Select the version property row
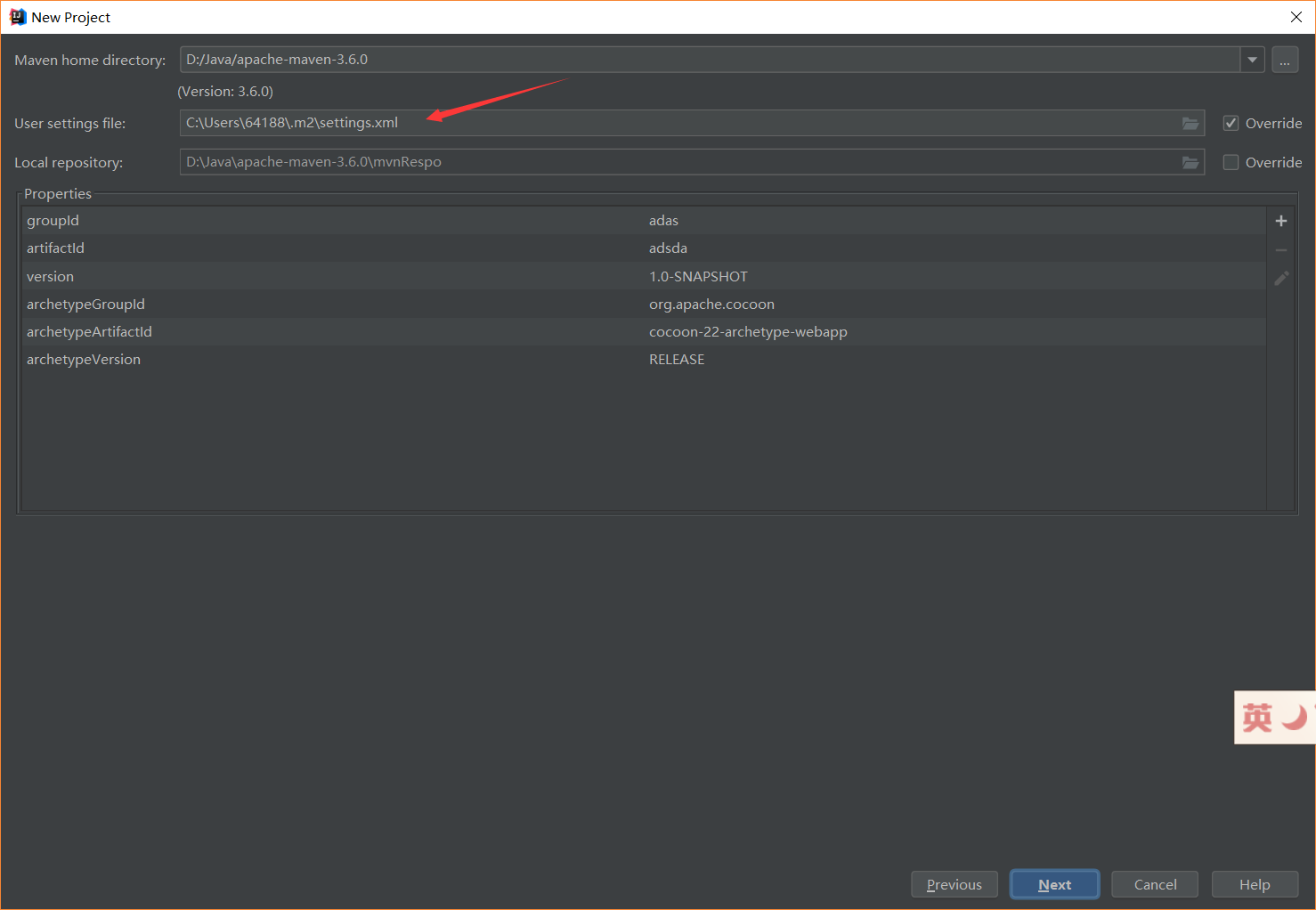 [x=644, y=276]
